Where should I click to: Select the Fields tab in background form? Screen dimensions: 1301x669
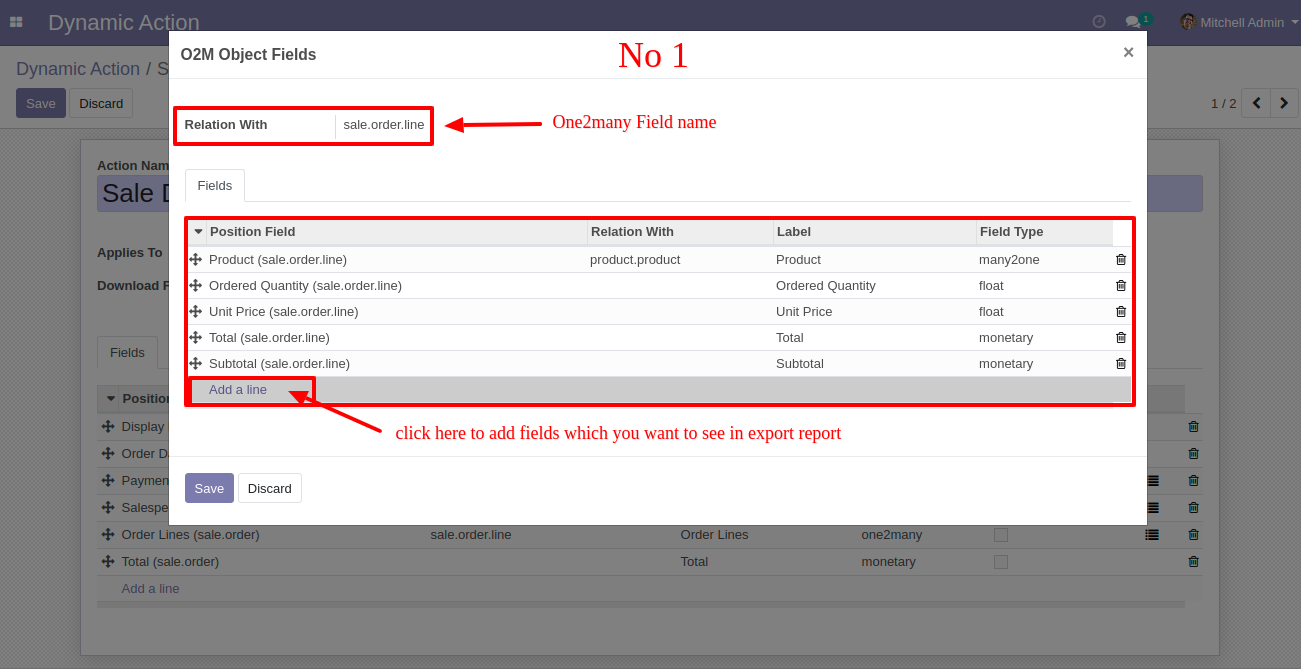[127, 353]
